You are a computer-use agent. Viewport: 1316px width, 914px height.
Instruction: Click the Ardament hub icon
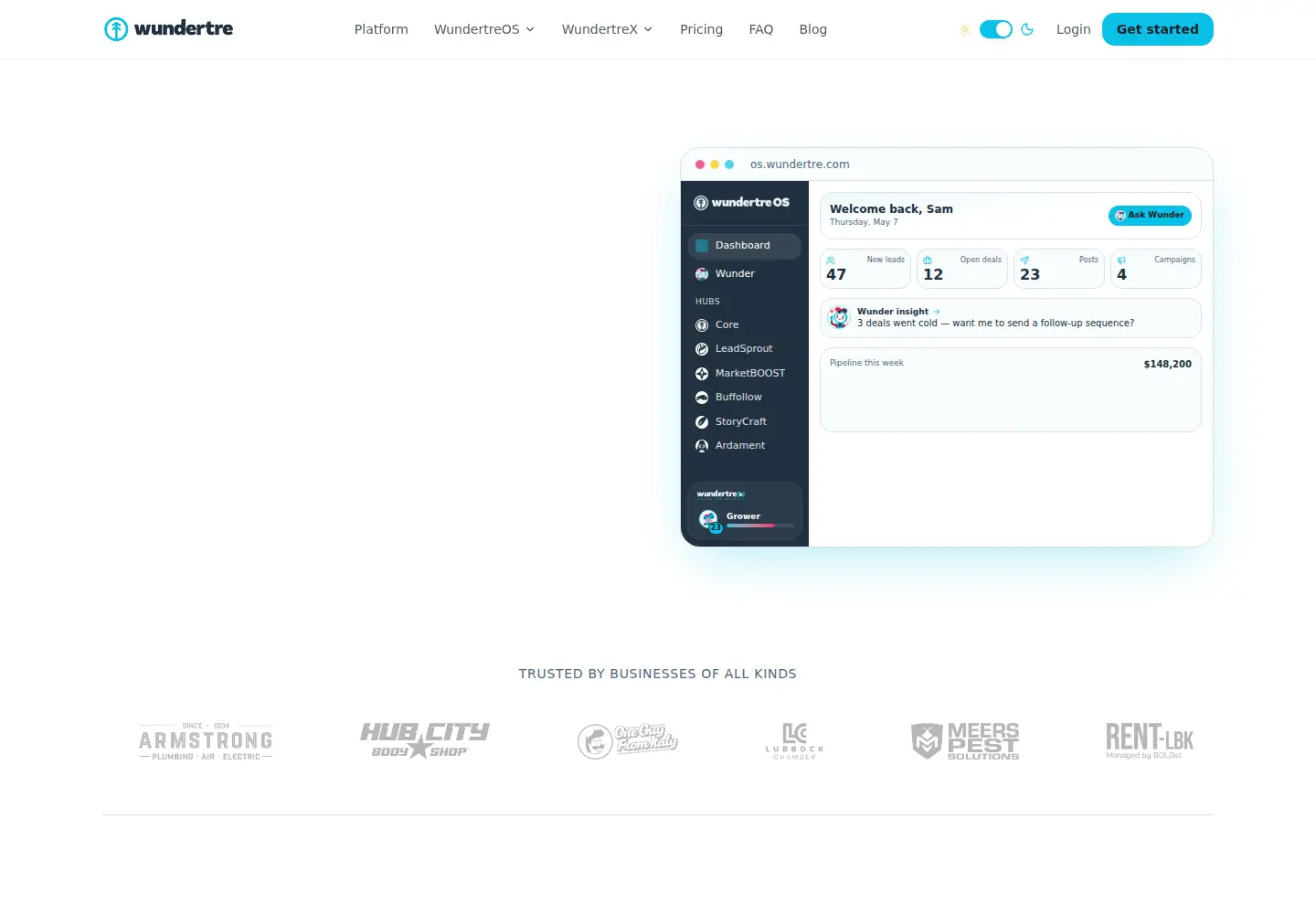[702, 446]
